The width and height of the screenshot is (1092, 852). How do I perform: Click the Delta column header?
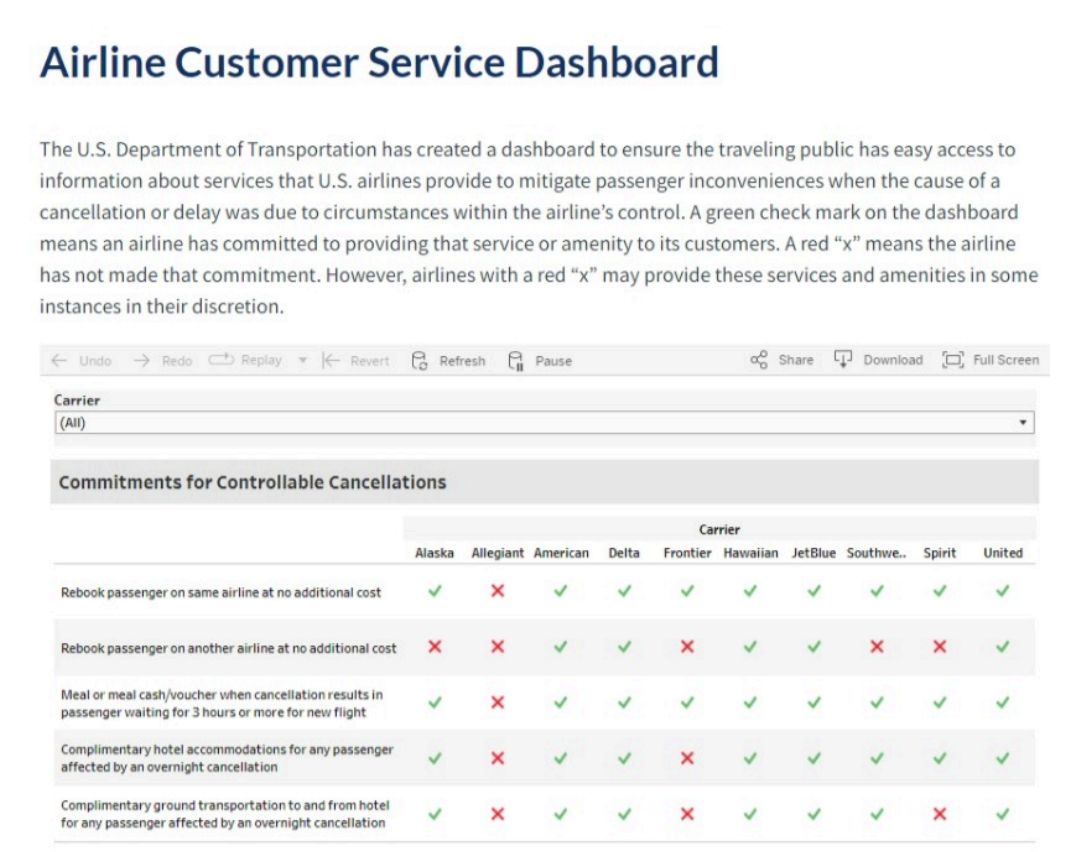(x=624, y=553)
